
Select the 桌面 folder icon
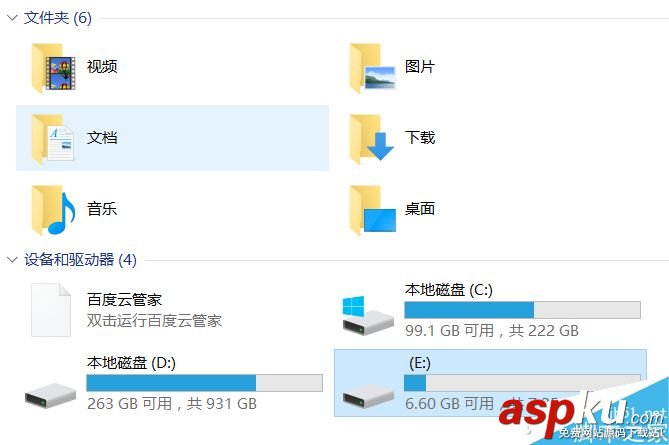pyautogui.click(x=372, y=210)
